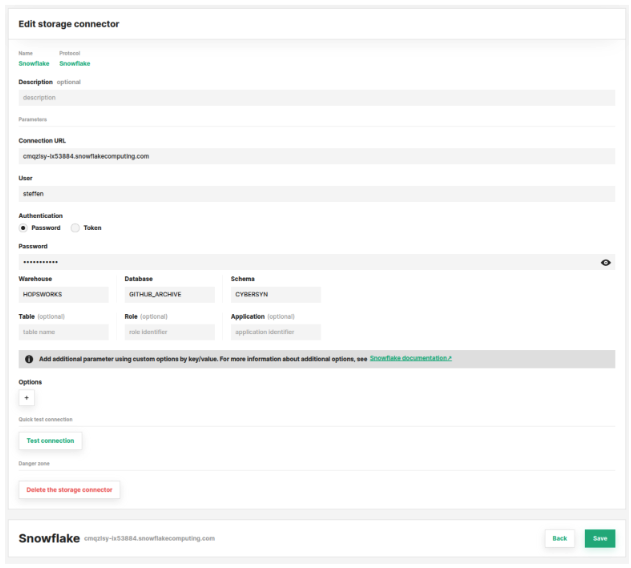Click the info icon in the grey banner
631x568 pixels.
coord(29,358)
